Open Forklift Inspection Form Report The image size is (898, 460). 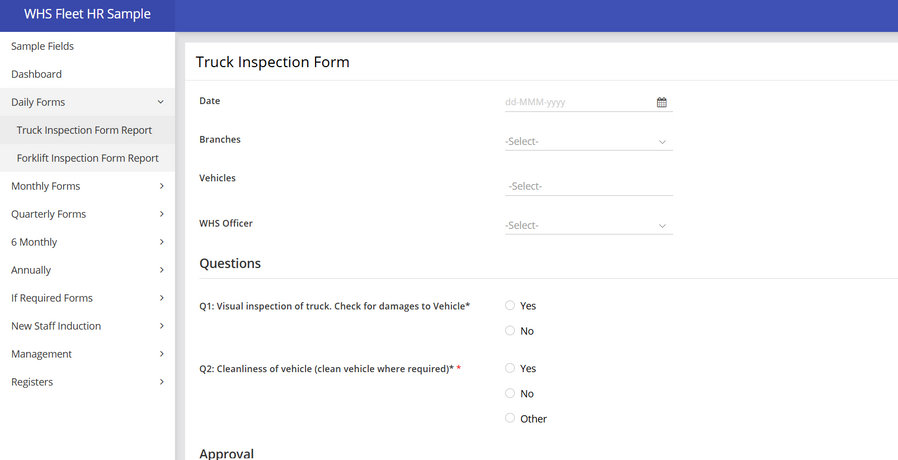88,158
